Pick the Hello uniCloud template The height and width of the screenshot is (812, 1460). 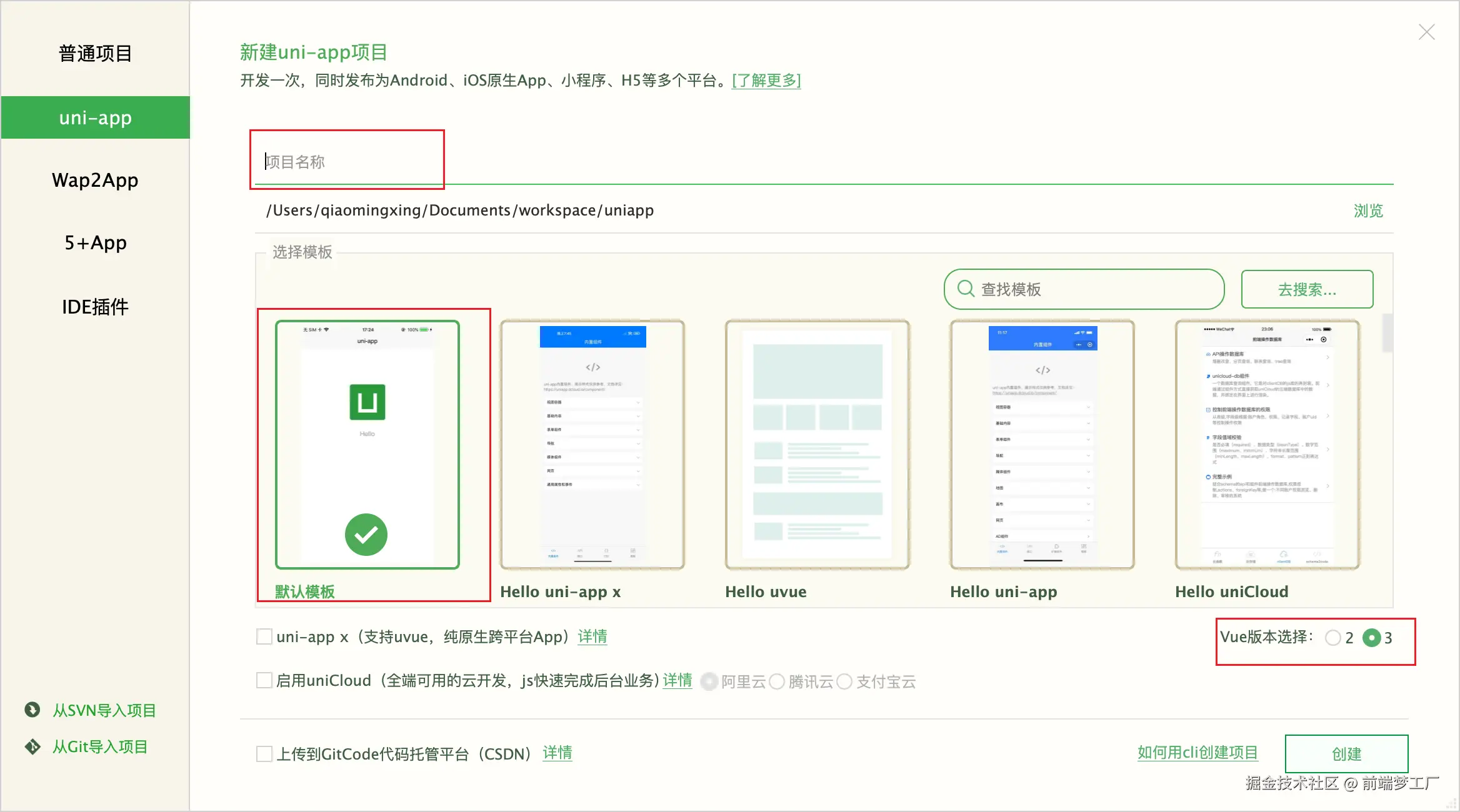pos(1267,445)
